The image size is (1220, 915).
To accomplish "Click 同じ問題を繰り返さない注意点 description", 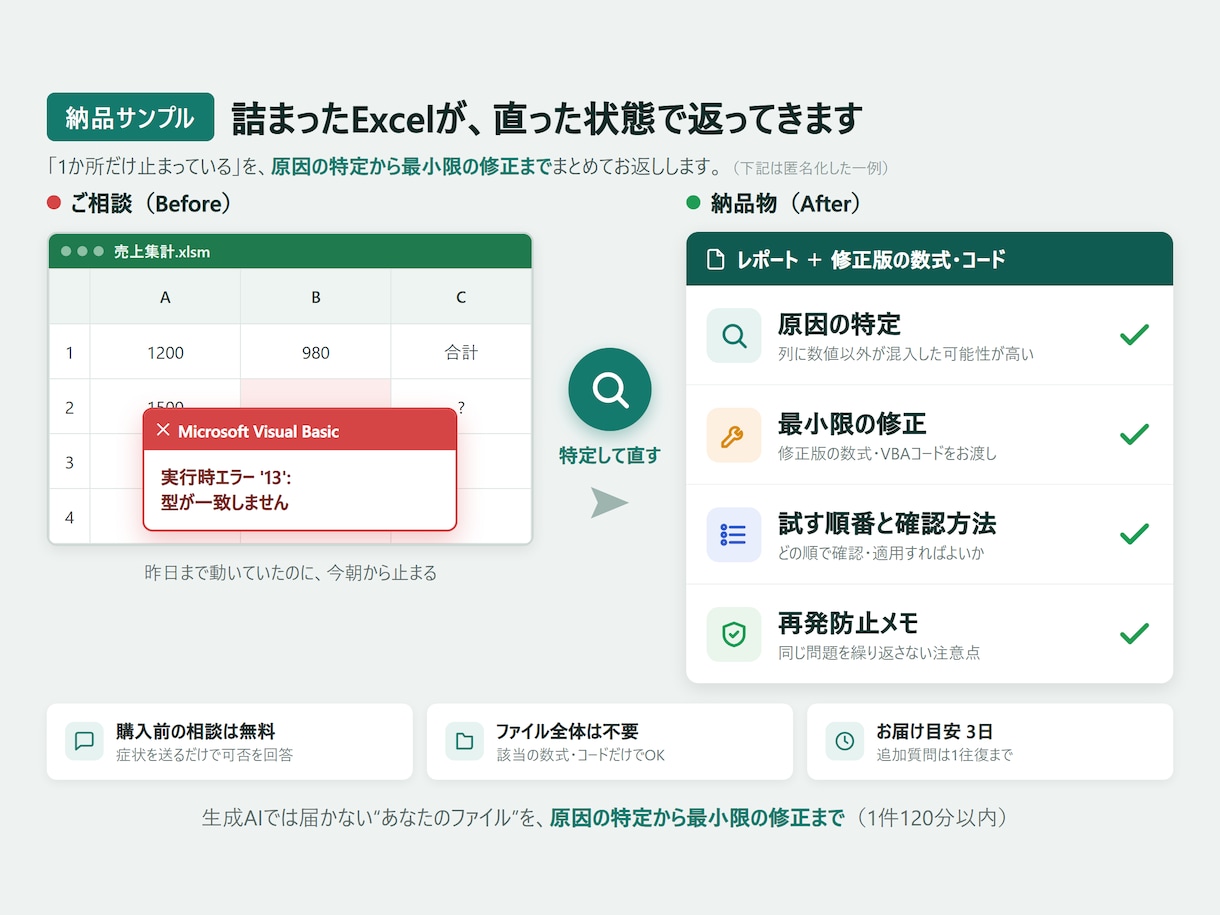I will (879, 653).
